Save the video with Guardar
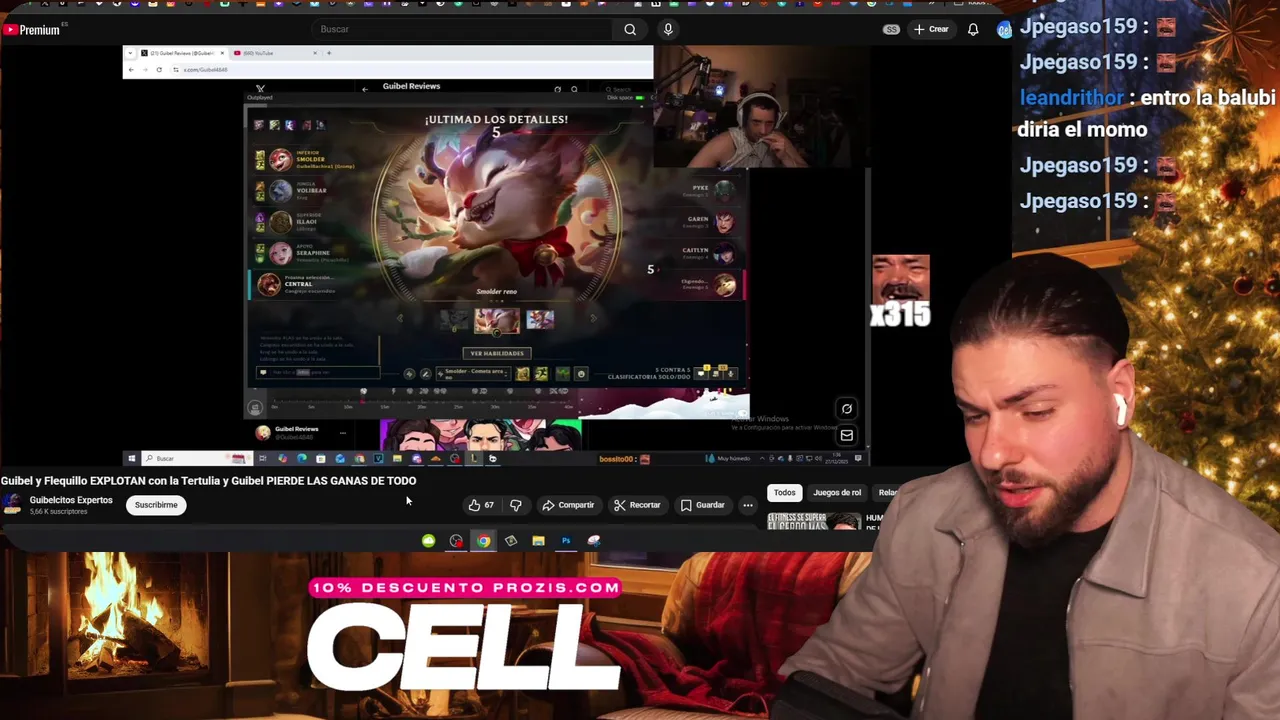 click(x=702, y=505)
